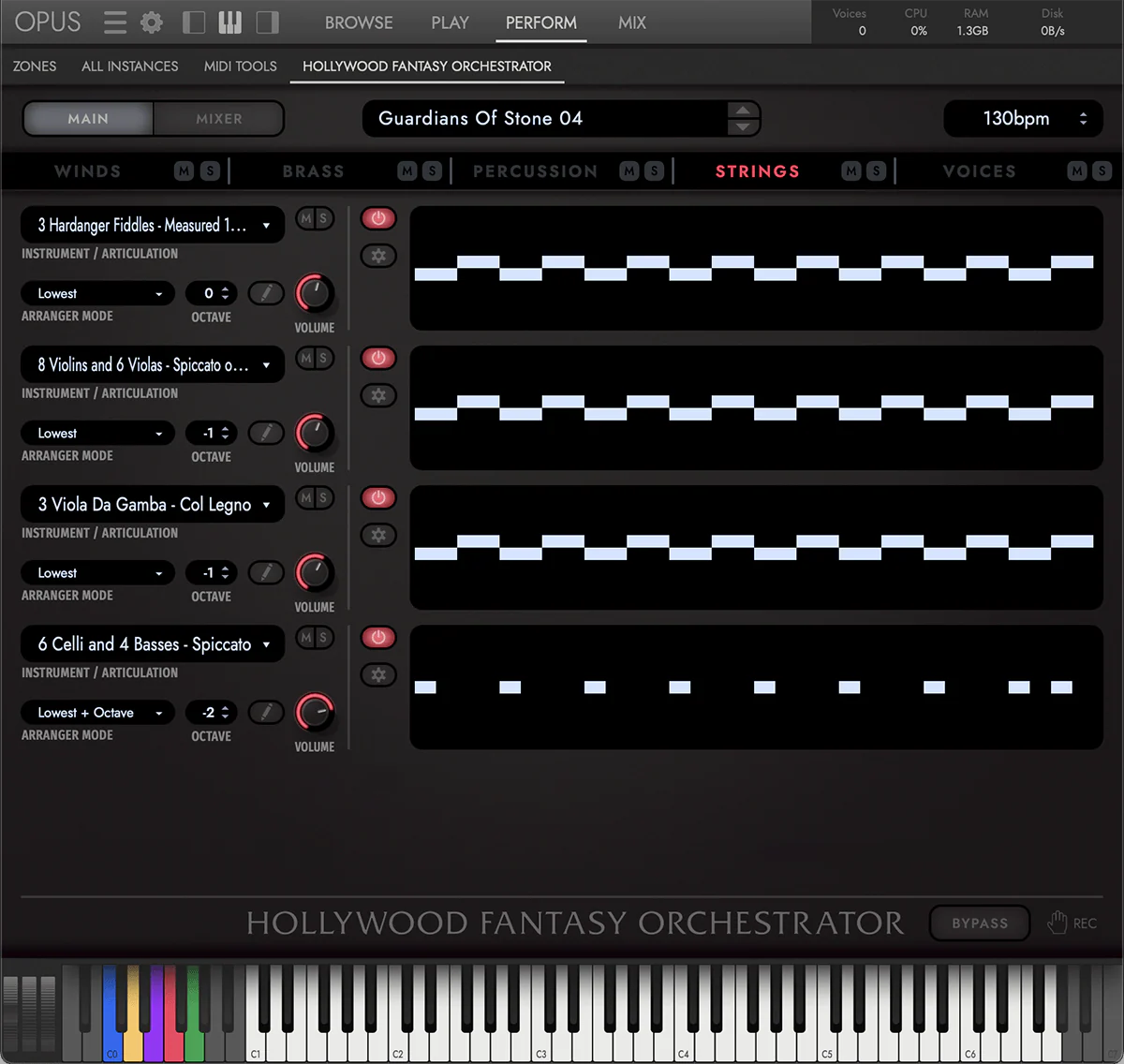1124x1064 pixels.
Task: Open the Lowest + Octave arranger mode dropdown
Action: (x=98, y=713)
